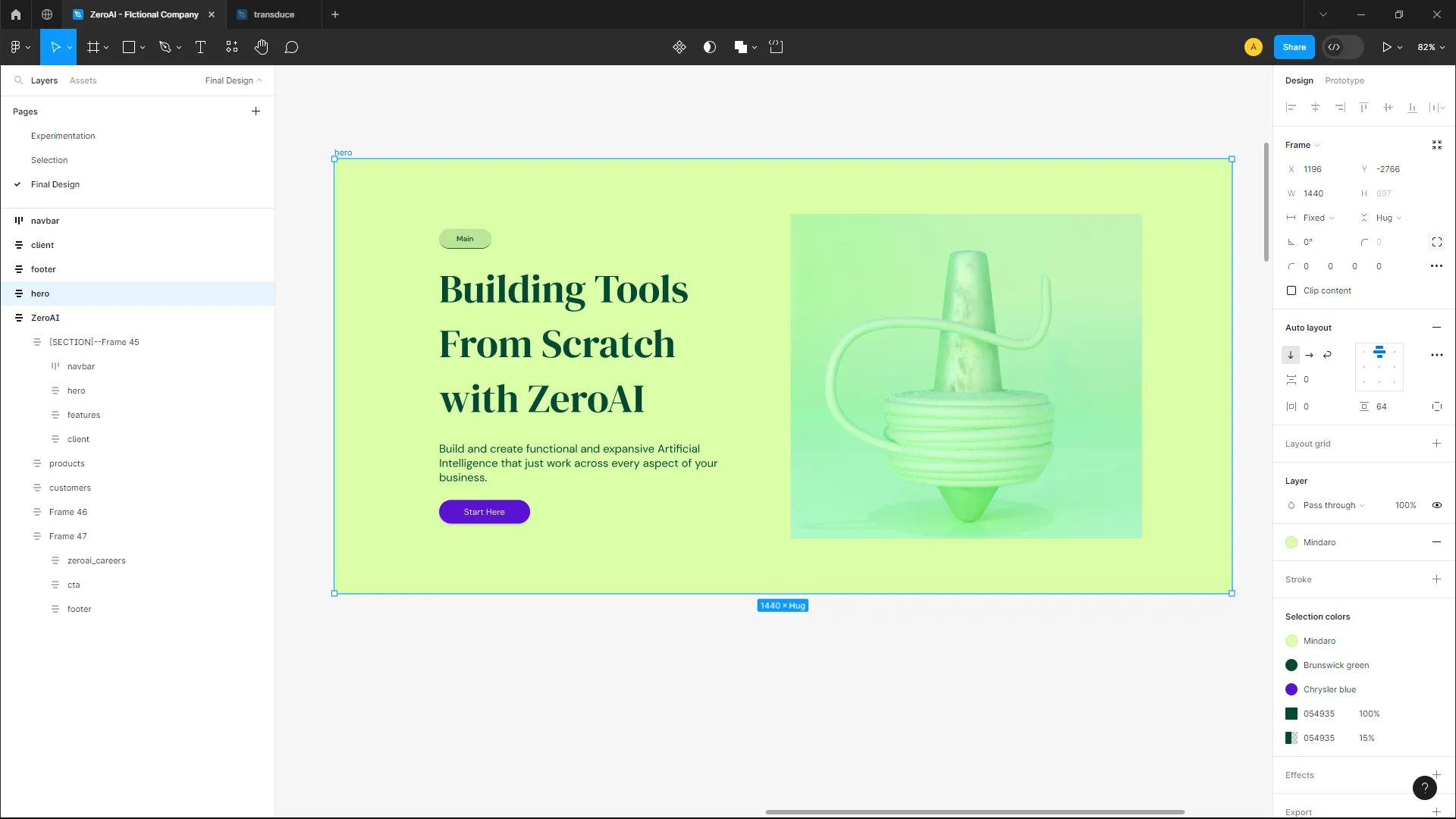Screen dimensions: 1456x819
Task: Toggle the dark mask contrast icon
Action: pos(709,47)
